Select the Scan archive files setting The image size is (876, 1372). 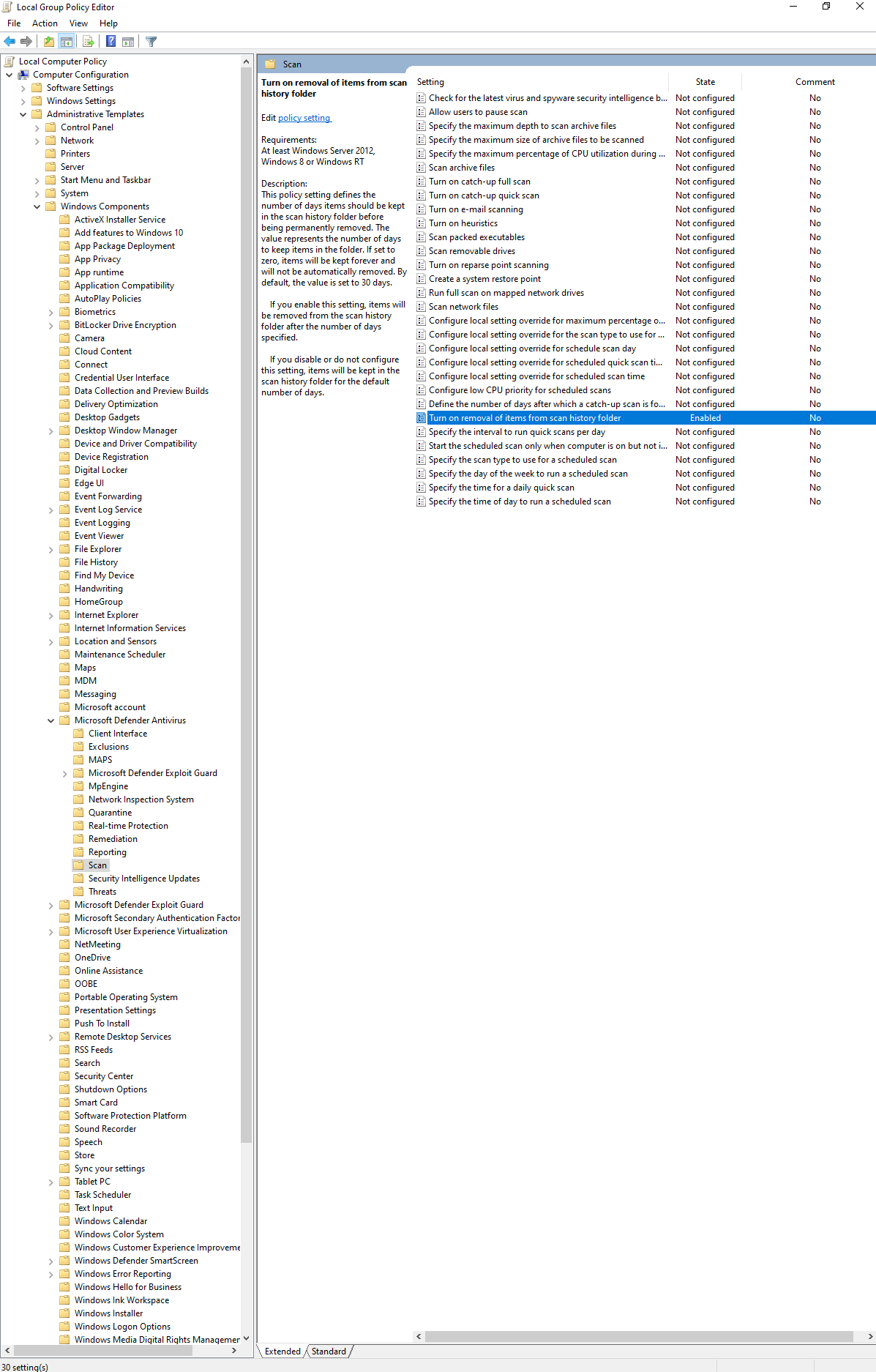point(462,168)
